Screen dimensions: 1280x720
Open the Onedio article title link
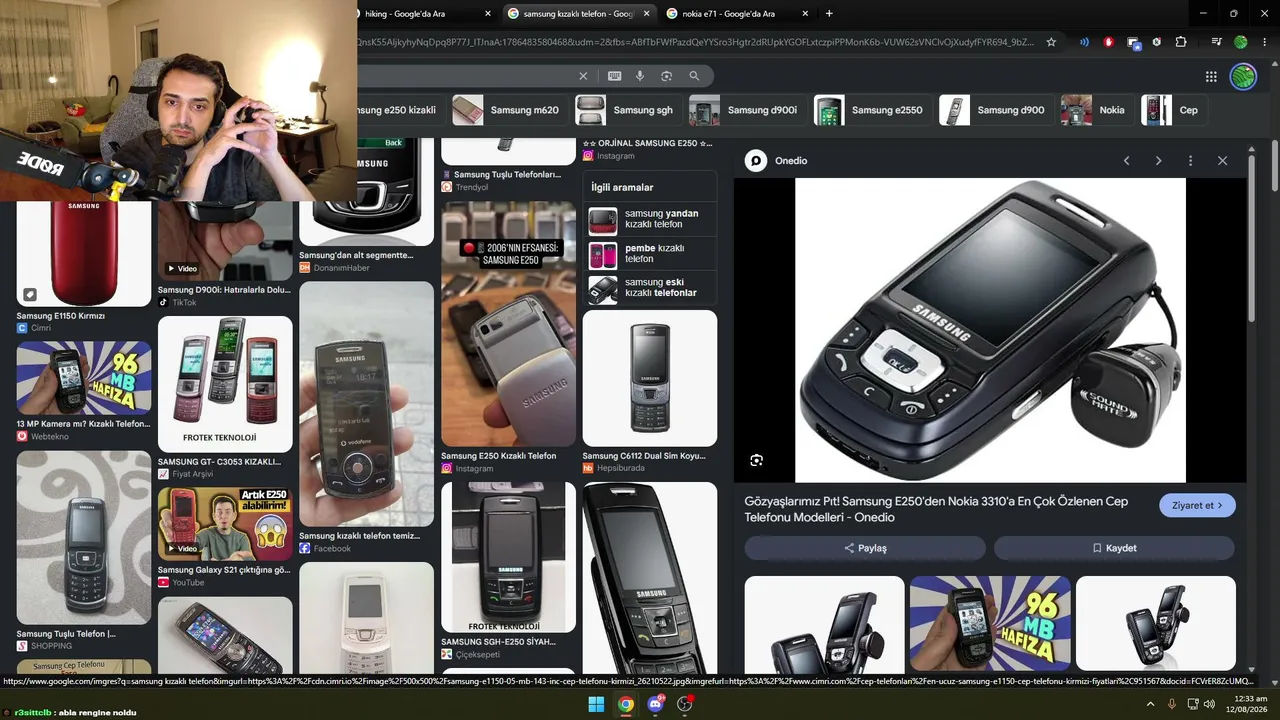(x=936, y=509)
